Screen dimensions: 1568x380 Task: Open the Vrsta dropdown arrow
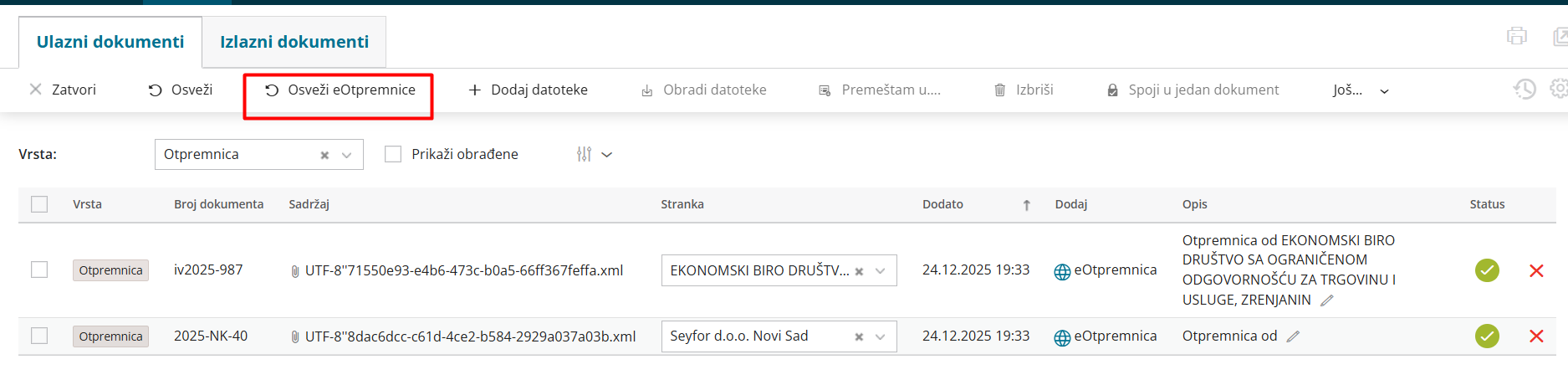[x=347, y=155]
